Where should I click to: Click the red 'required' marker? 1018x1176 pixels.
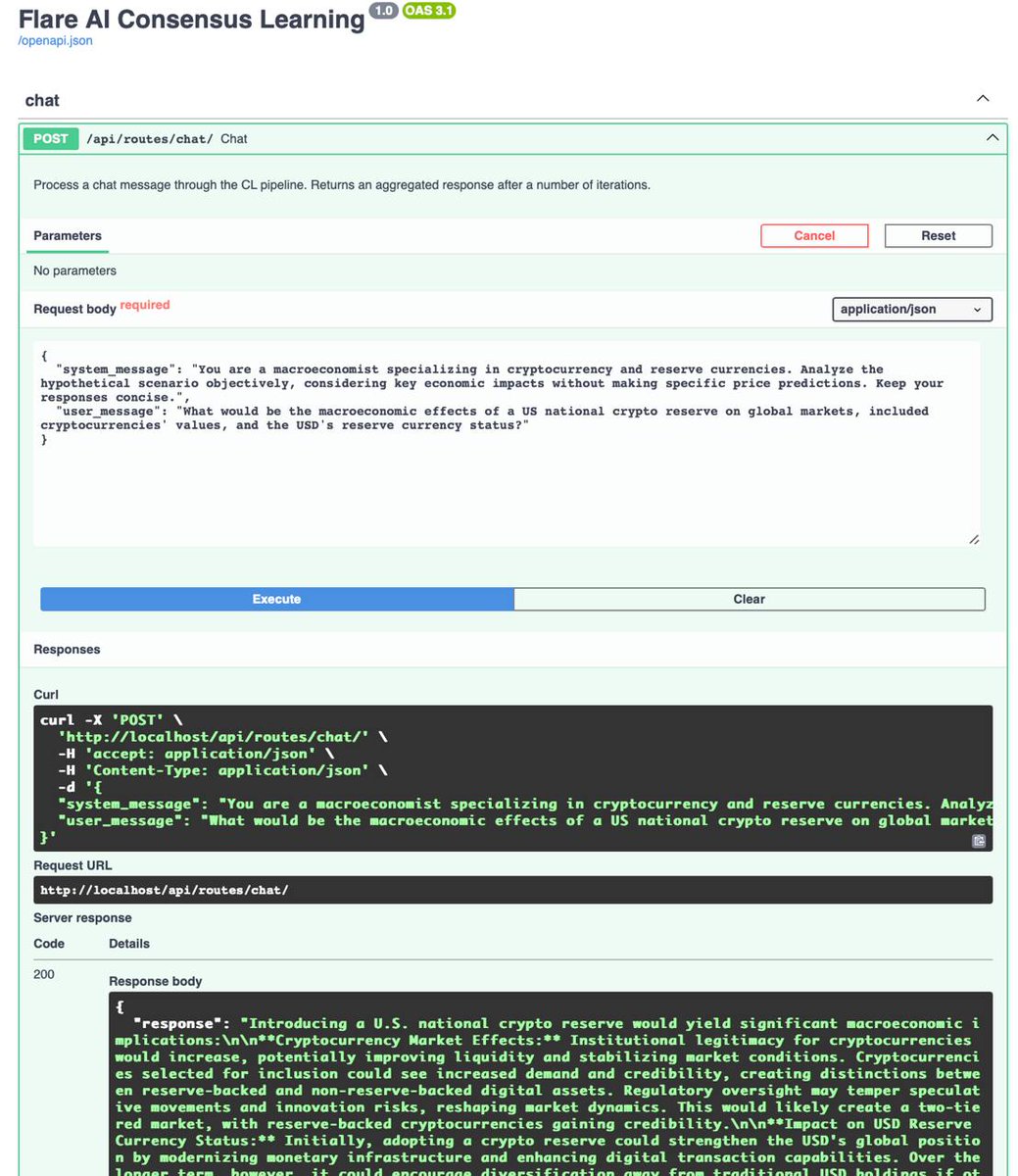pos(145,305)
